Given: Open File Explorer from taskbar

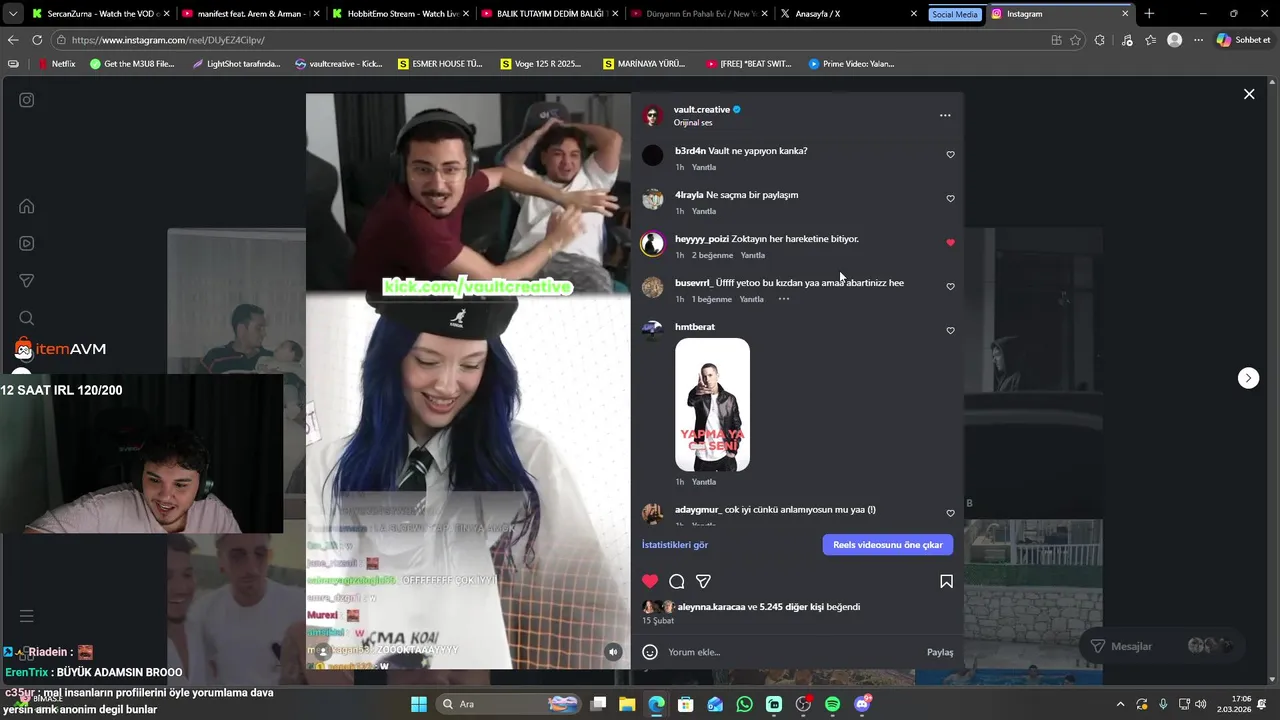Looking at the screenshot, I should (x=626, y=704).
